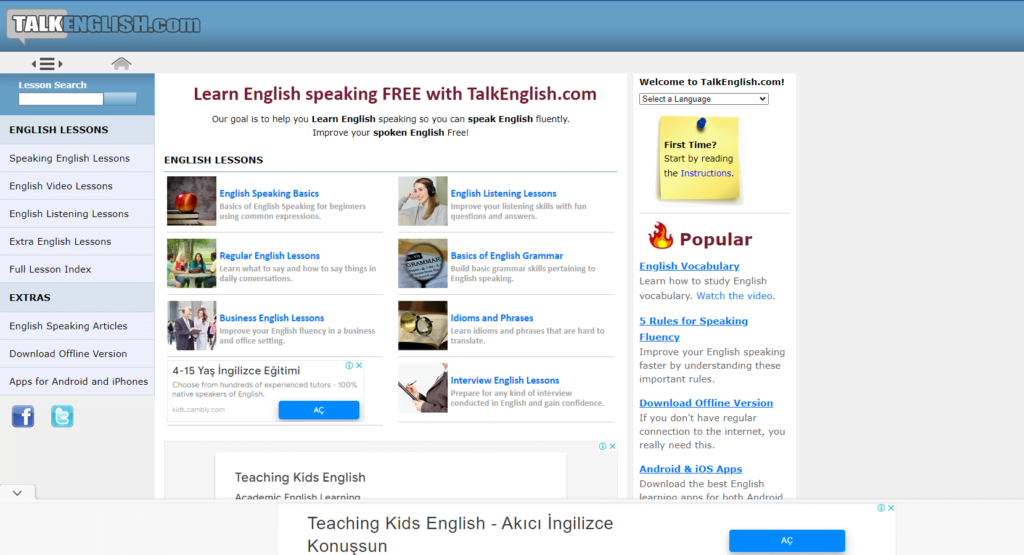Click the Business English Lessons link
The image size is (1024, 555).
272,318
